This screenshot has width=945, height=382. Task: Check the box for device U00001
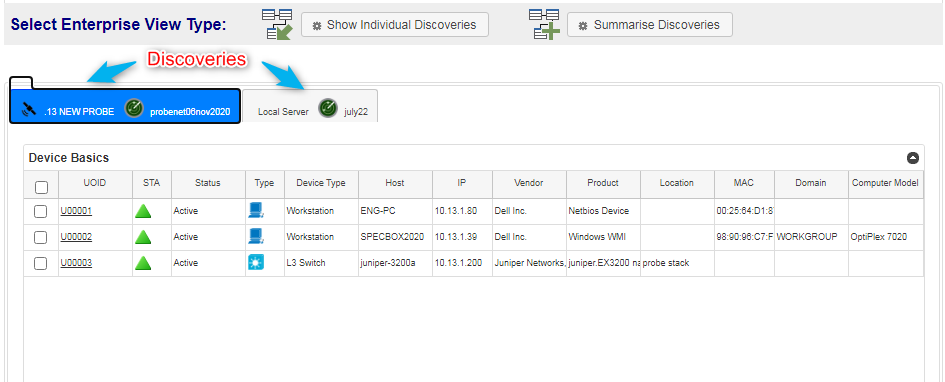[40, 211]
